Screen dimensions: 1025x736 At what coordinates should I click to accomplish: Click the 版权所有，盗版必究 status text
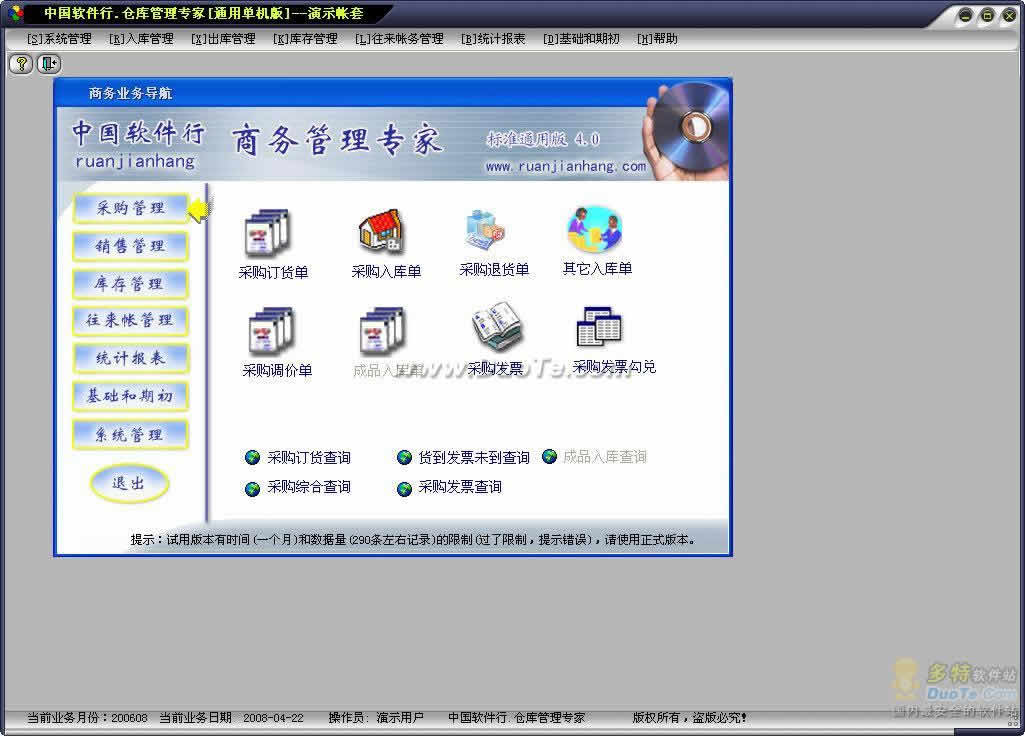click(x=689, y=718)
